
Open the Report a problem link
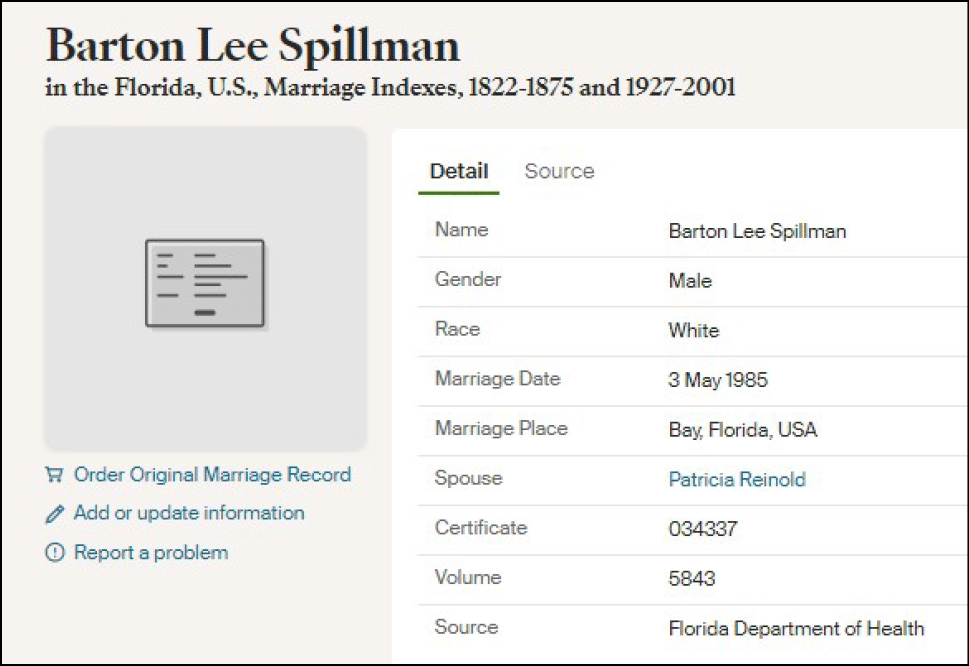tap(151, 552)
